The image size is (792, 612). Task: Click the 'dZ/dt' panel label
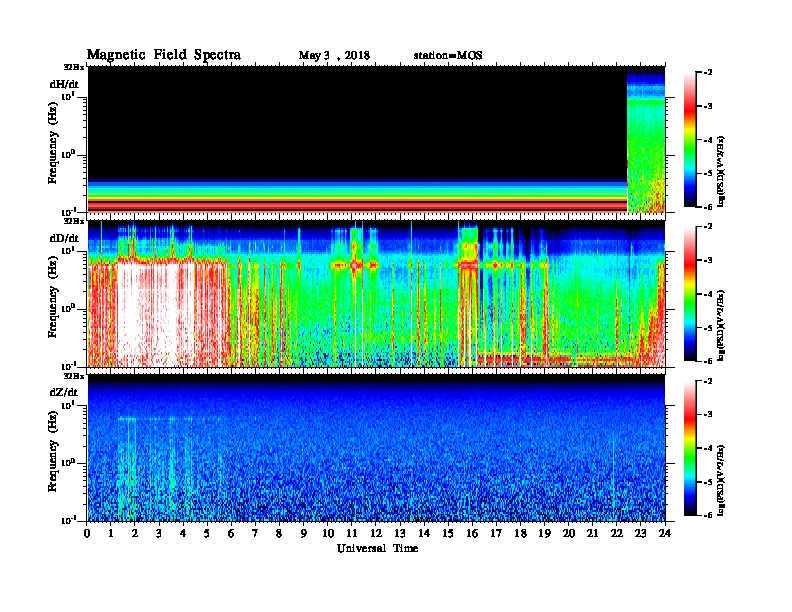click(x=64, y=392)
